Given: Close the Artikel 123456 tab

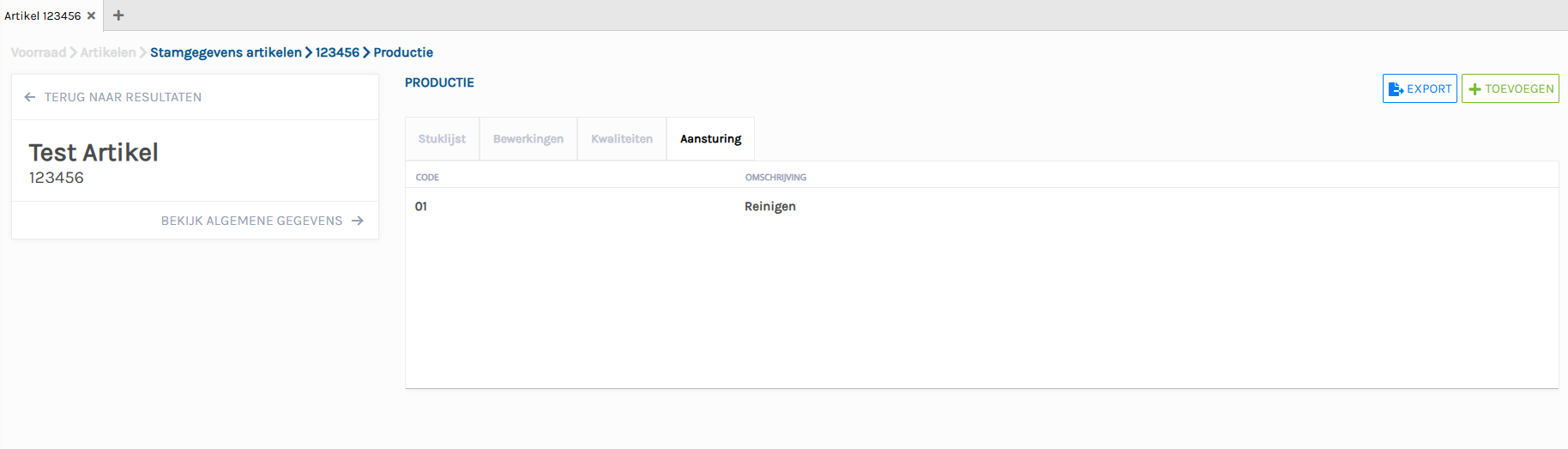Looking at the screenshot, I should [91, 15].
